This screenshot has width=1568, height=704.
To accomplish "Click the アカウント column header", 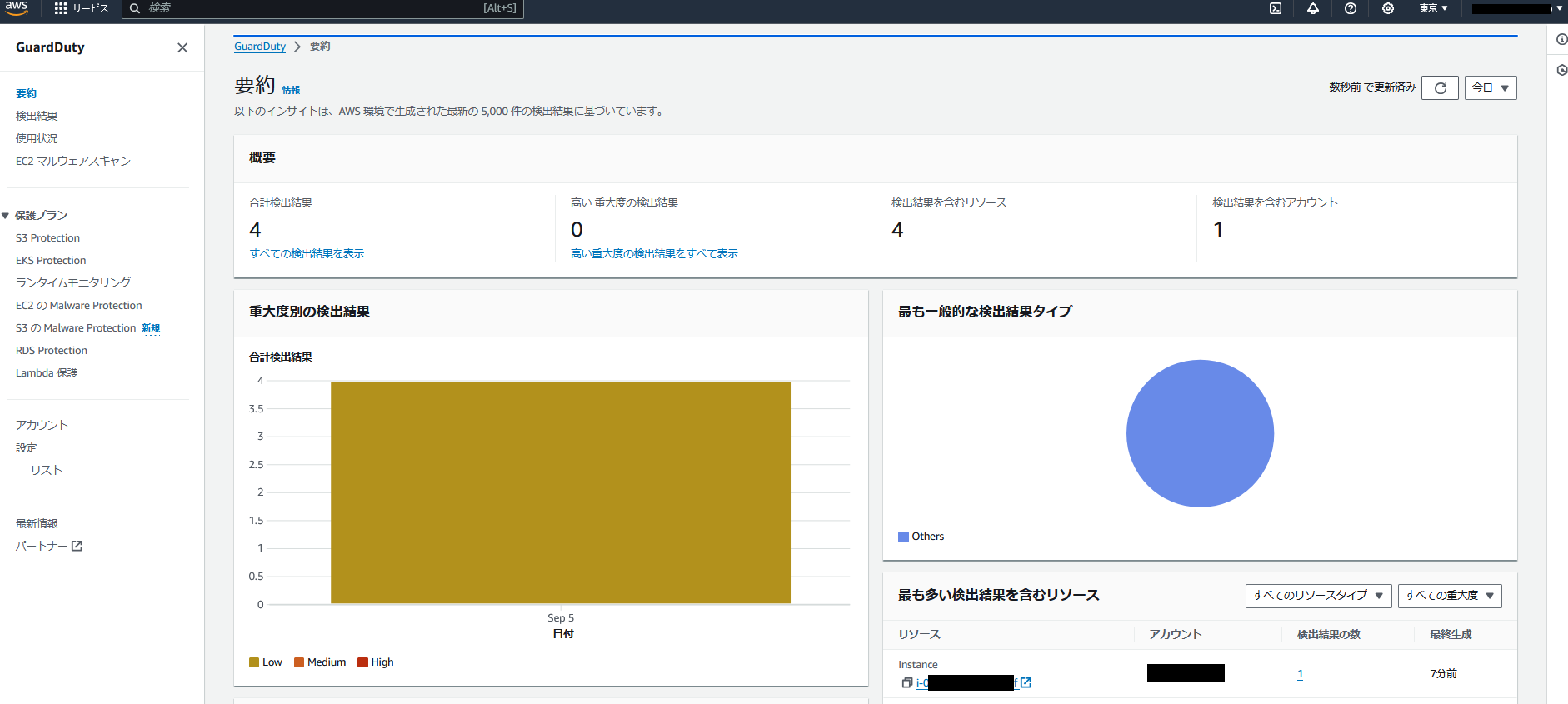I will 1176,634.
